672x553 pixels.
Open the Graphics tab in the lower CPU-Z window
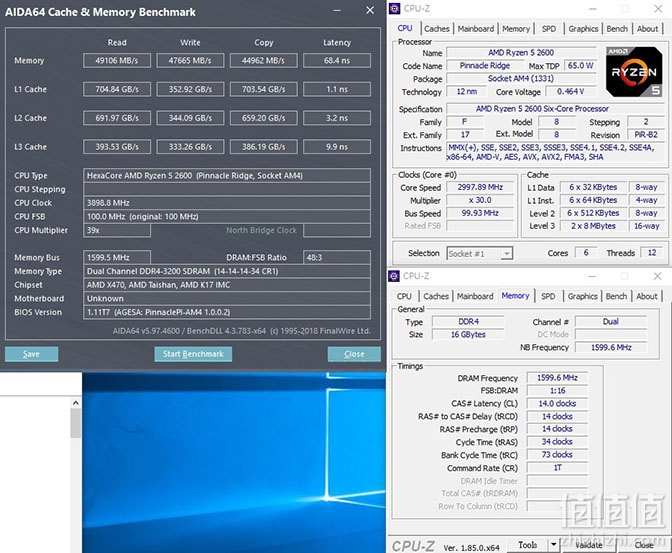pos(582,296)
